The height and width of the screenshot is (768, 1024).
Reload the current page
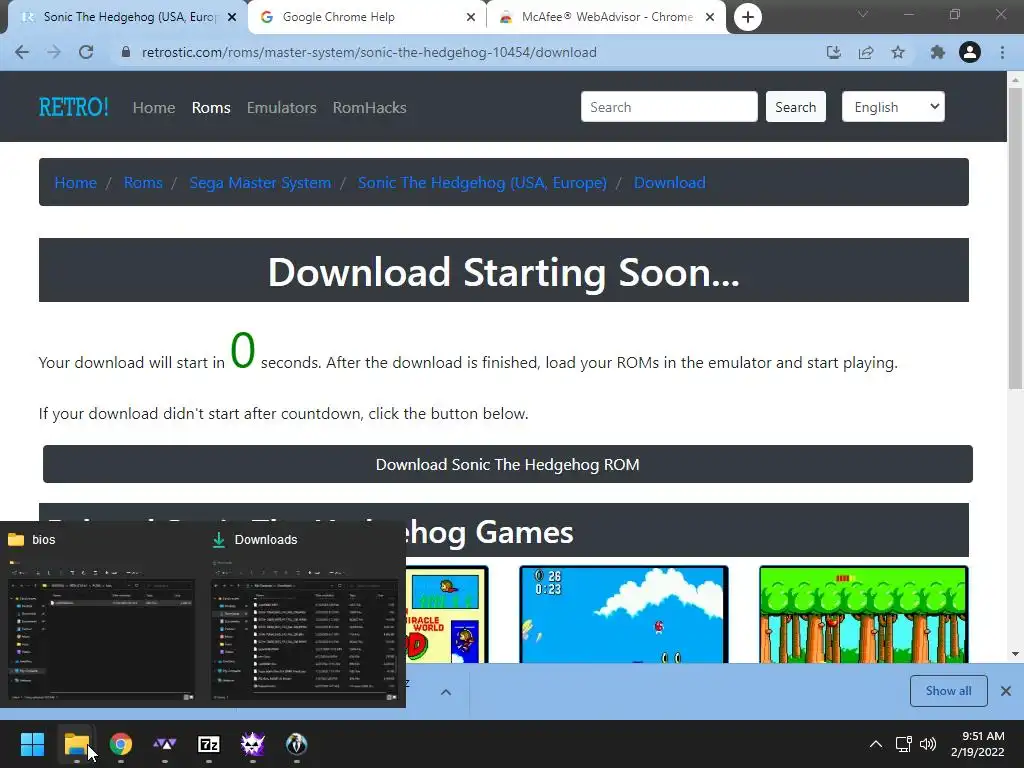pos(86,52)
